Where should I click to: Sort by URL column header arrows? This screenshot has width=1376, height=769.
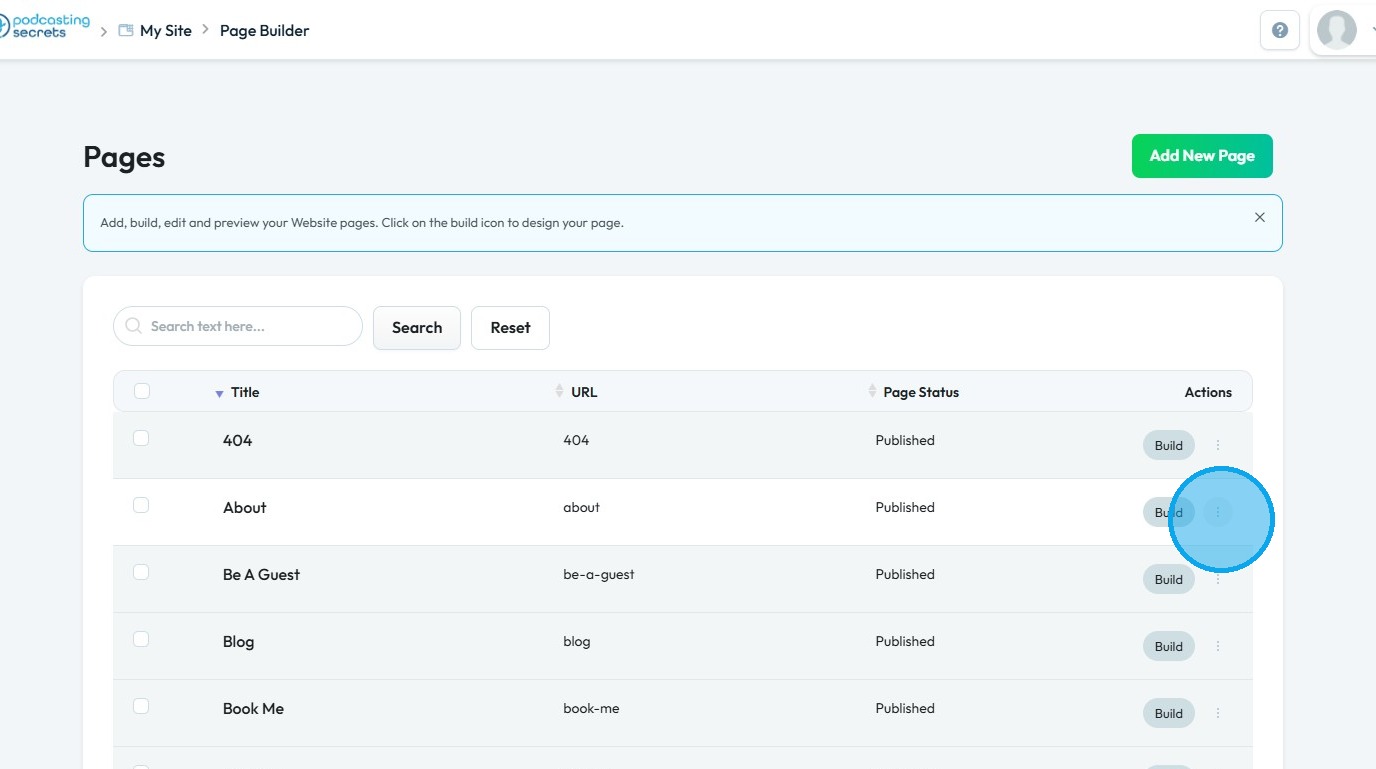coord(559,391)
